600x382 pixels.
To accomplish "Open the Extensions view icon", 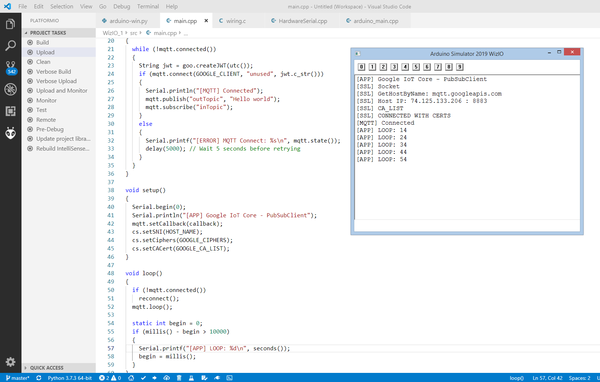I will [x=10, y=111].
